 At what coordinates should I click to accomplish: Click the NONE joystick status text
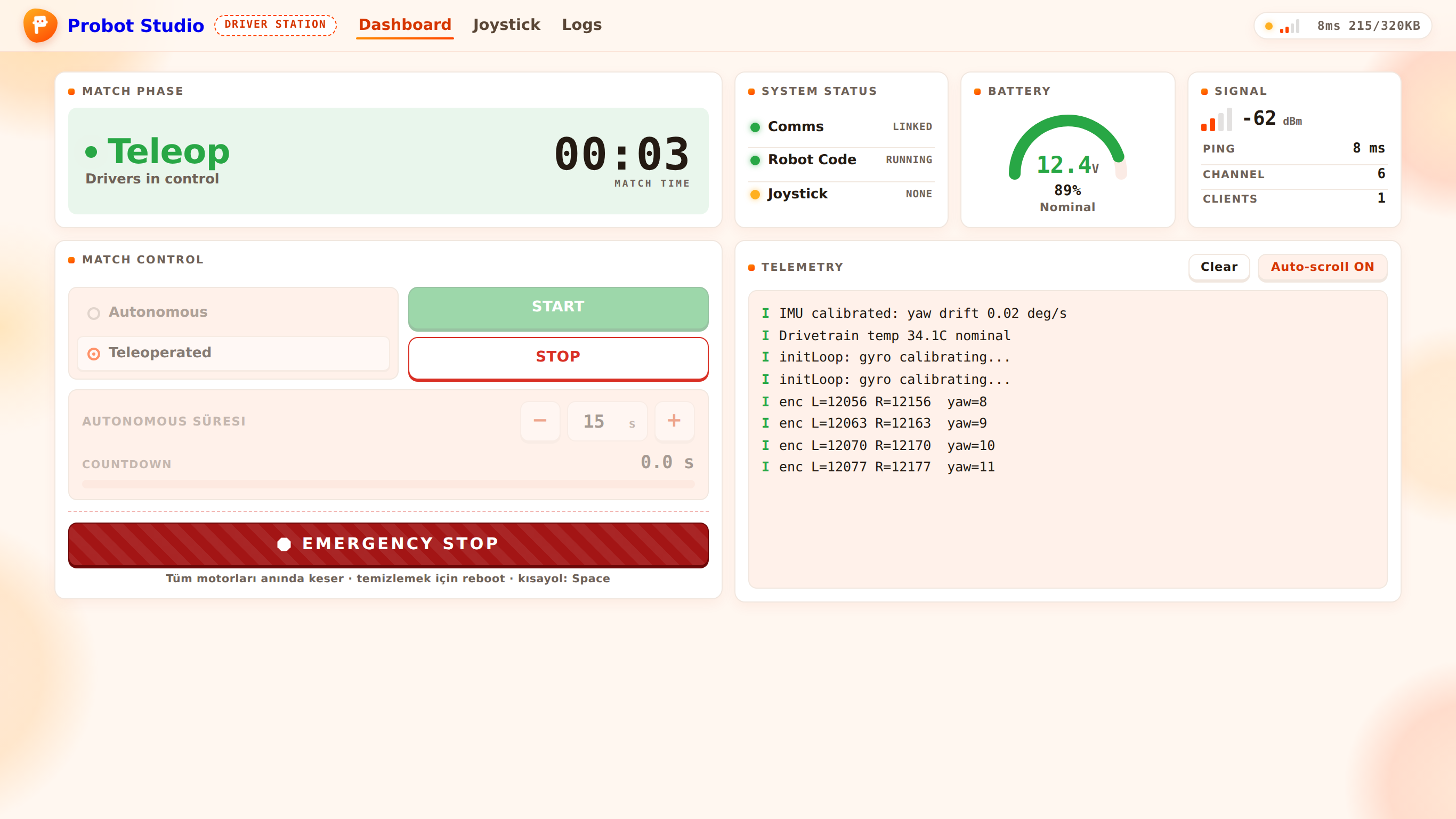[919, 194]
